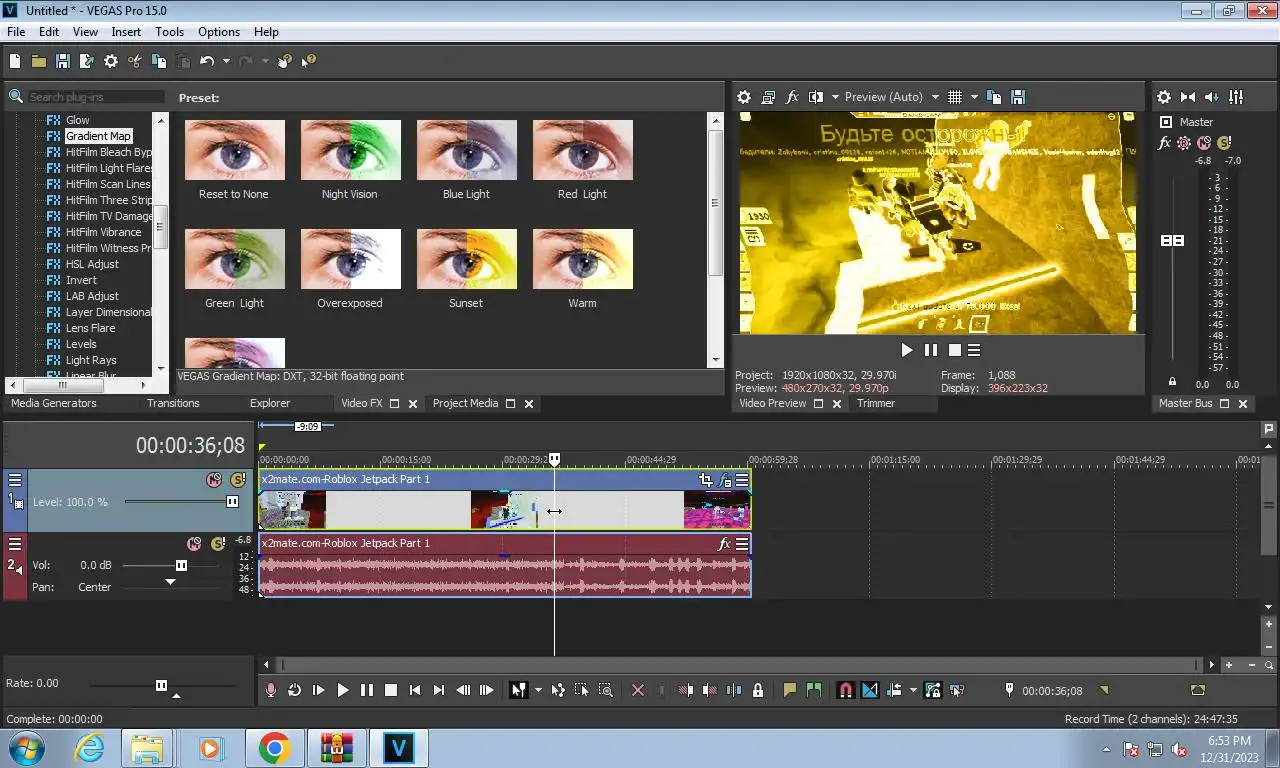Pick the Reset to None preset
The height and width of the screenshot is (768, 1280).
click(234, 150)
